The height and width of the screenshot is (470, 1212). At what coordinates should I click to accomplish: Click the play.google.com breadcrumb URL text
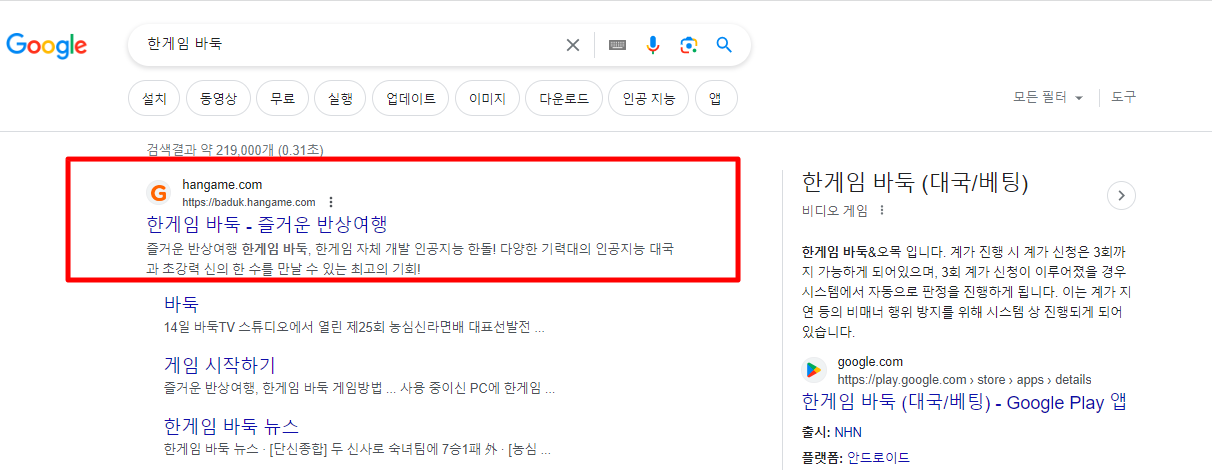point(964,380)
